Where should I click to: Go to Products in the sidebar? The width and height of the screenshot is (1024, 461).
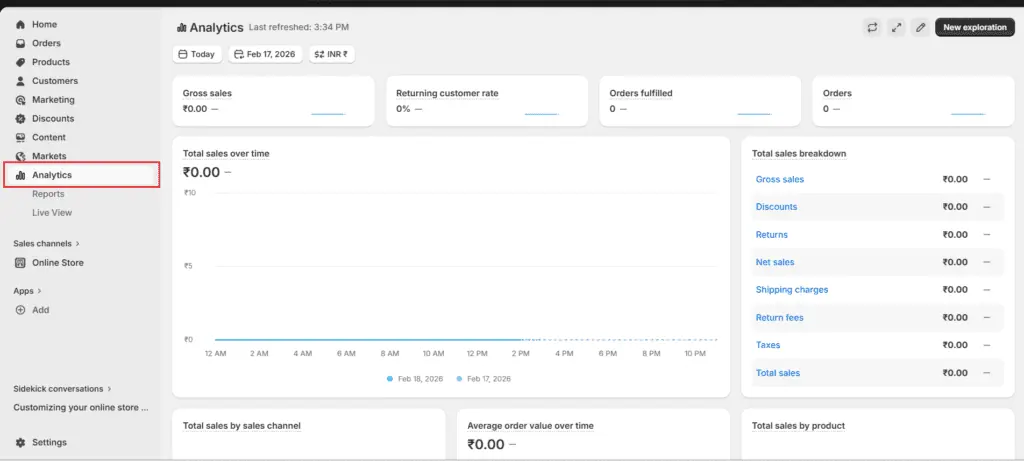51,63
